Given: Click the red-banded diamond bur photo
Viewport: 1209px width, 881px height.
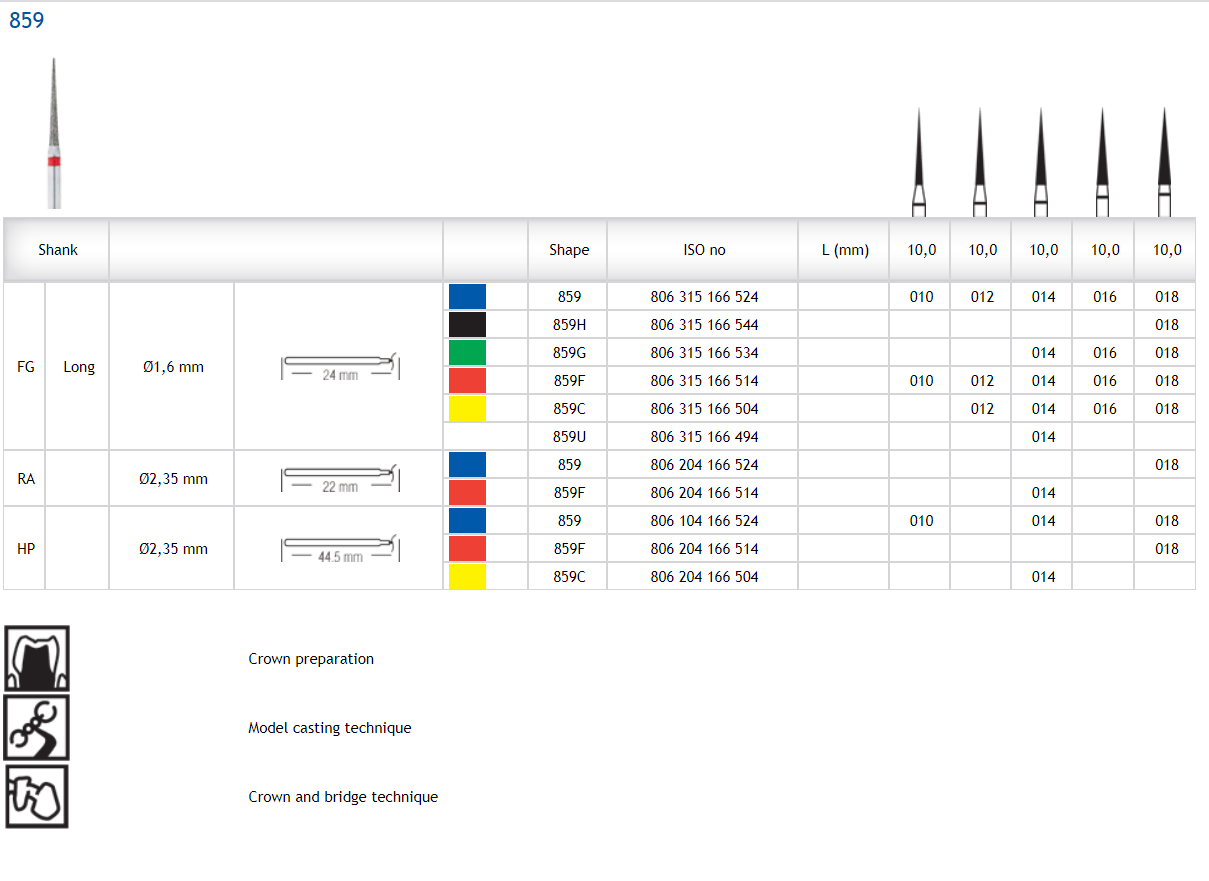Looking at the screenshot, I should [x=54, y=133].
